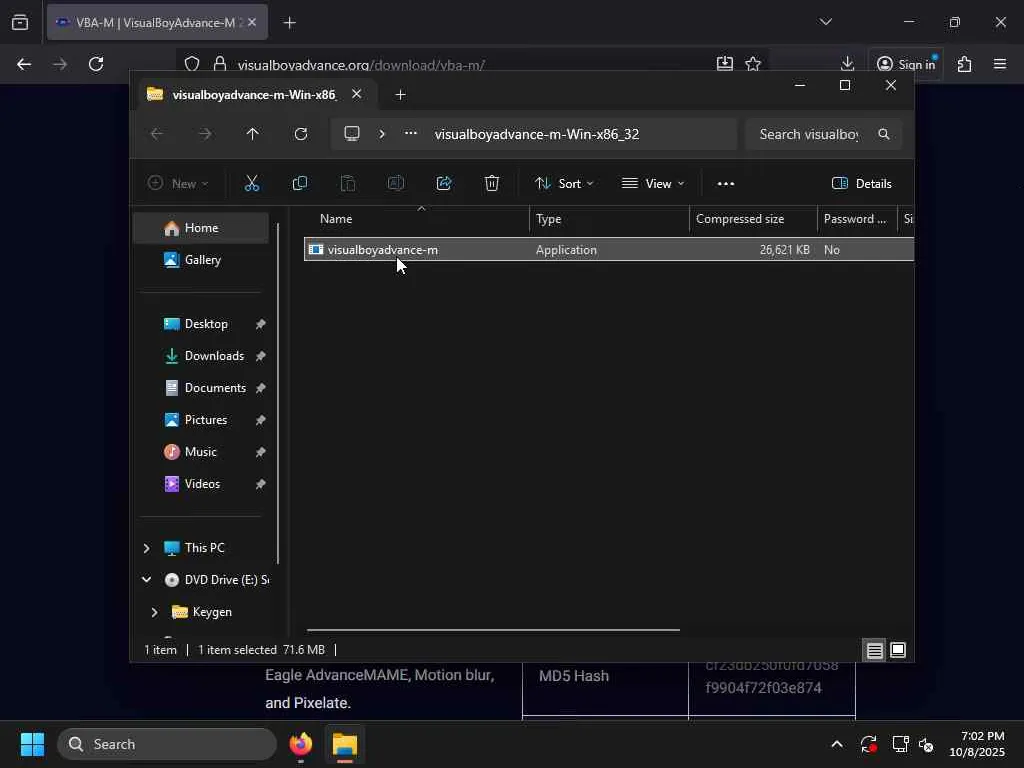Cut the selected file with scissors icon
The width and height of the screenshot is (1024, 768).
point(251,184)
